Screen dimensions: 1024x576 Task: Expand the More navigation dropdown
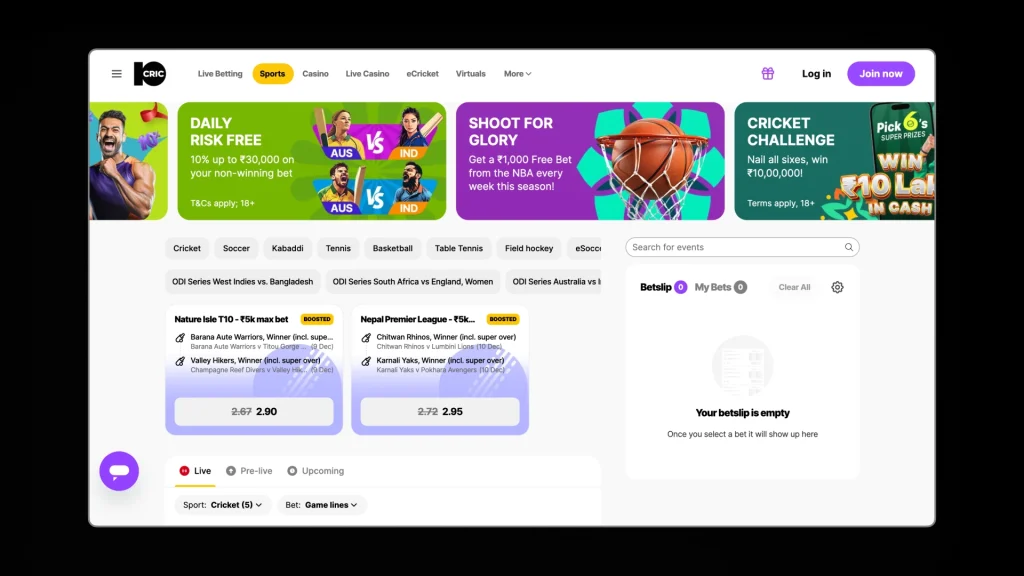[x=517, y=74]
